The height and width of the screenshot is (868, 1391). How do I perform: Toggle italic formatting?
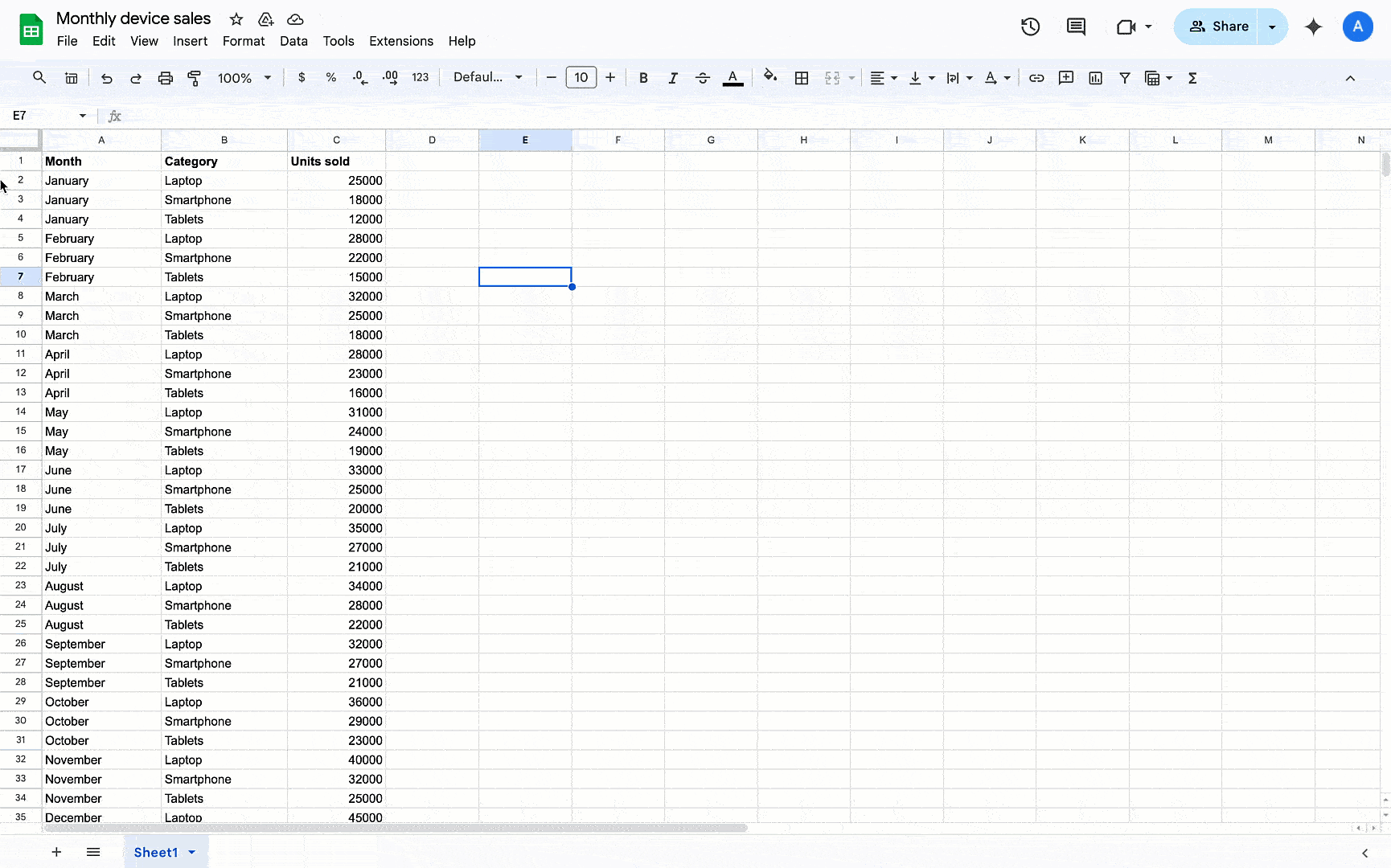[x=673, y=78]
